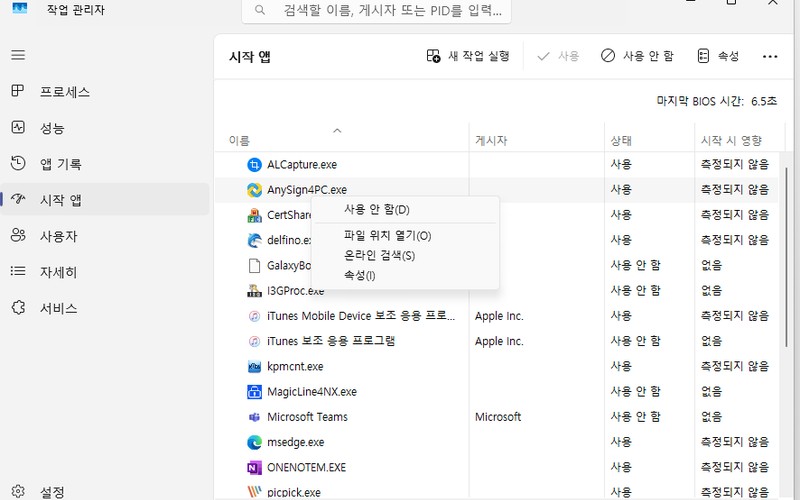Click the ONENOTEM.EXE icon
This screenshot has width=800, height=500.
click(x=254, y=467)
